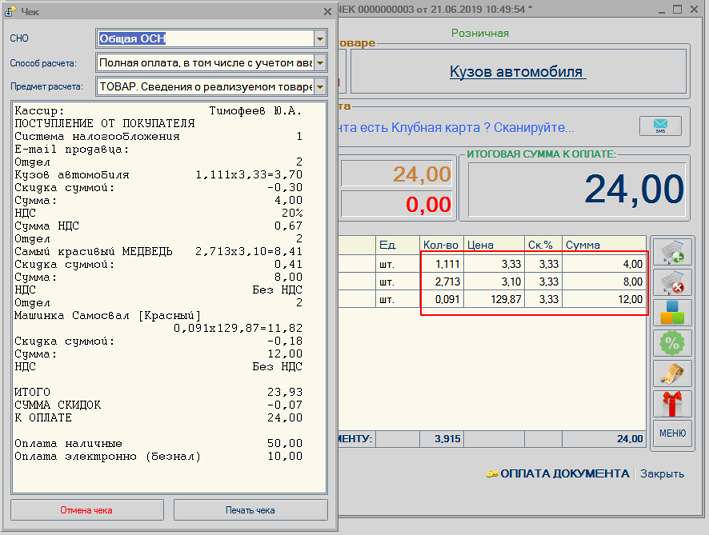This screenshot has height=535, width=709.
Task: Click the Кол-во column header
Action: (441, 245)
